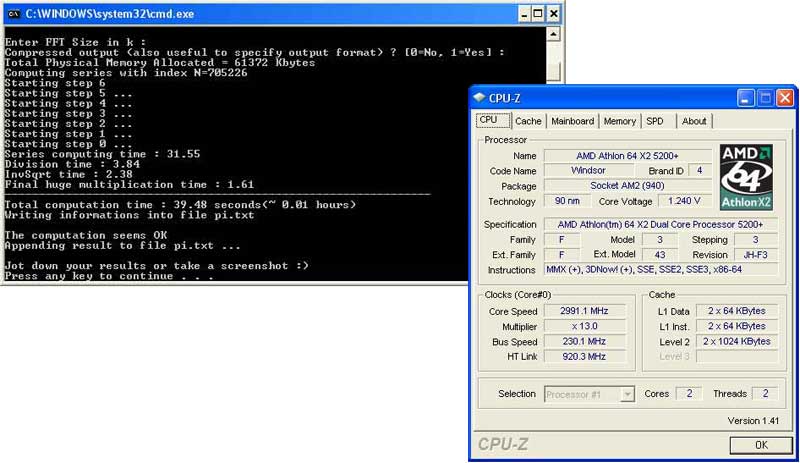Click the Package value Socket AM2 (940)

tap(627, 186)
